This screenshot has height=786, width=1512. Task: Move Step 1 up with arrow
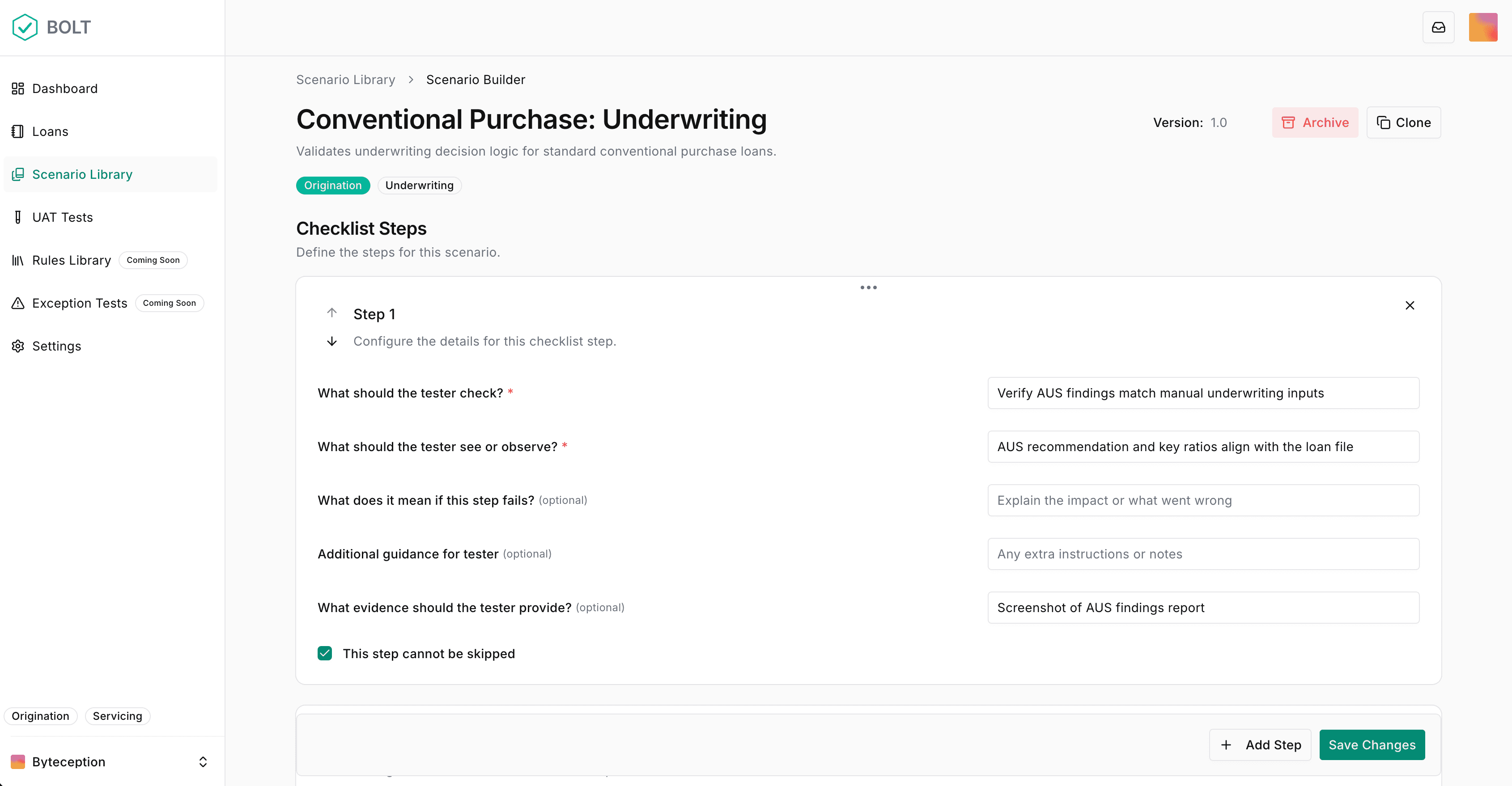pos(331,313)
